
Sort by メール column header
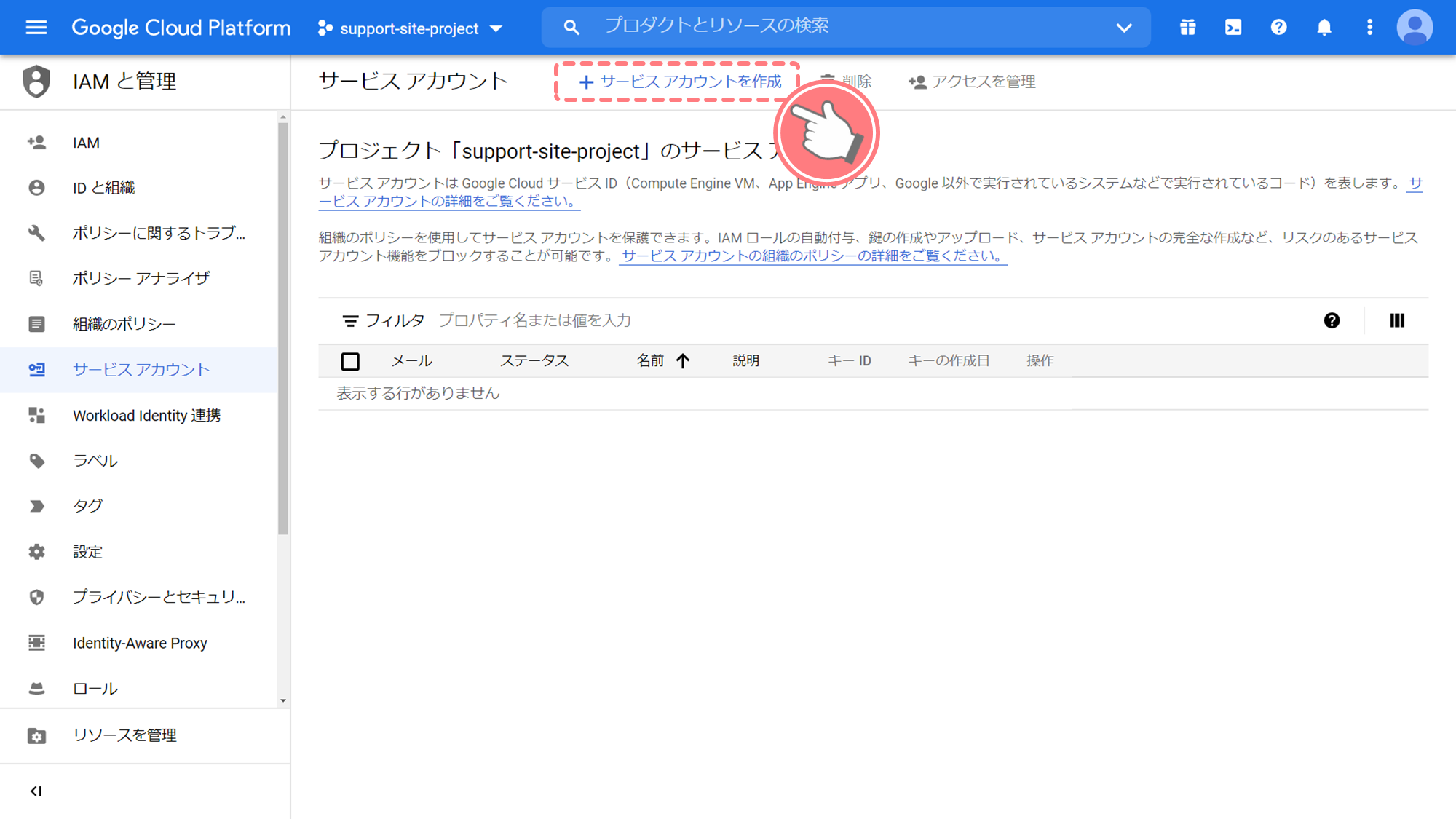pos(412,361)
